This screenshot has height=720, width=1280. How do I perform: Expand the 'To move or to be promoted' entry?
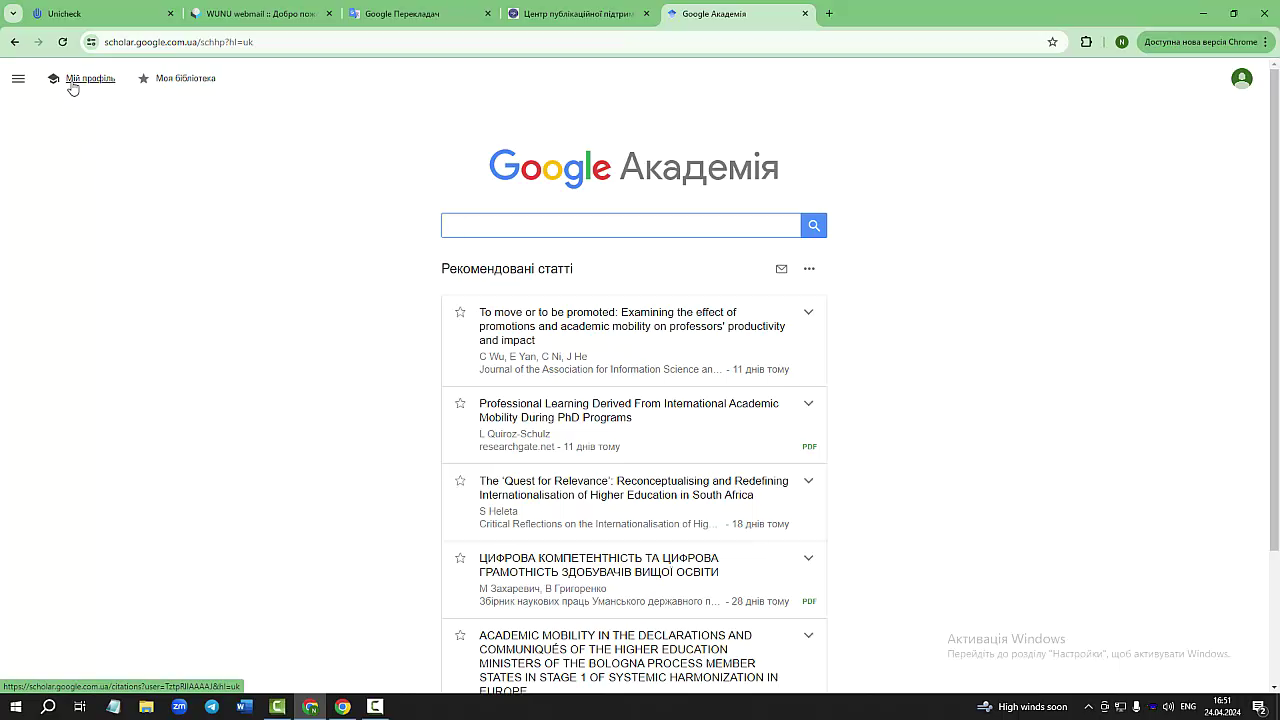pos(808,312)
